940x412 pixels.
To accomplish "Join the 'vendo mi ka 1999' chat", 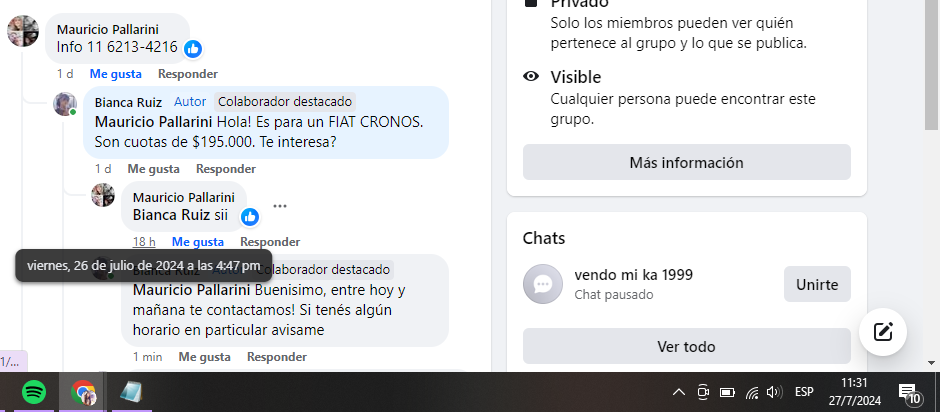I will click(x=817, y=284).
